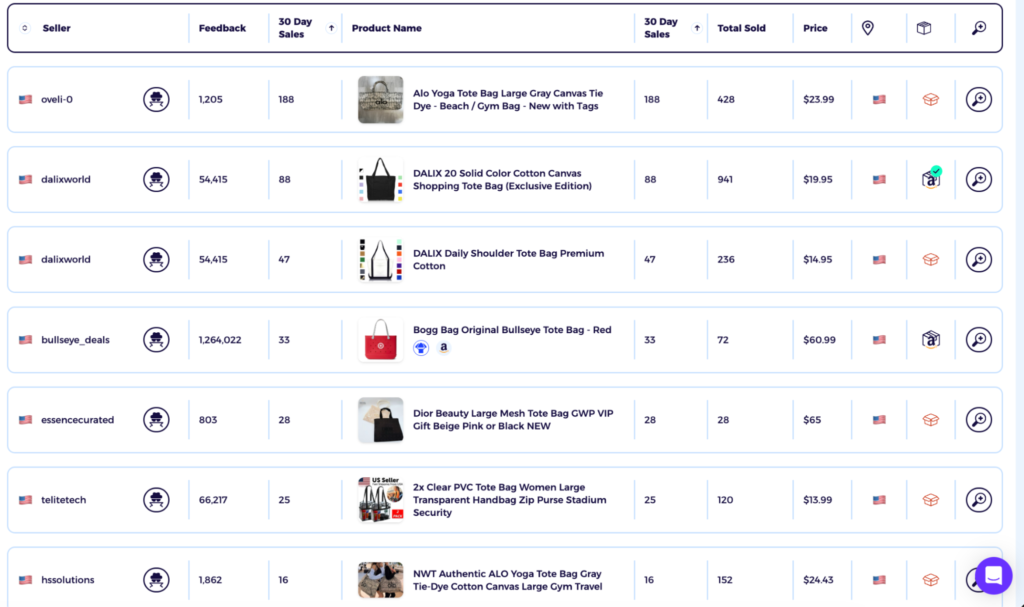Click Amazon 'a' badge under Bogg Bag
The width and height of the screenshot is (1024, 607).
click(443, 348)
